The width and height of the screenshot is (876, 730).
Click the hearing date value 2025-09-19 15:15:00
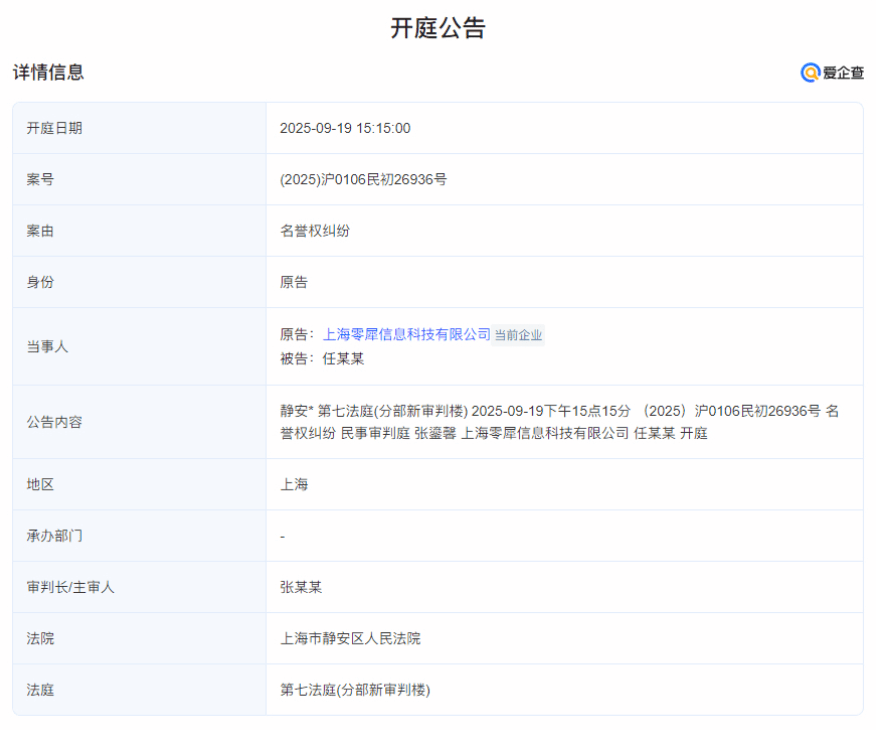click(x=345, y=128)
